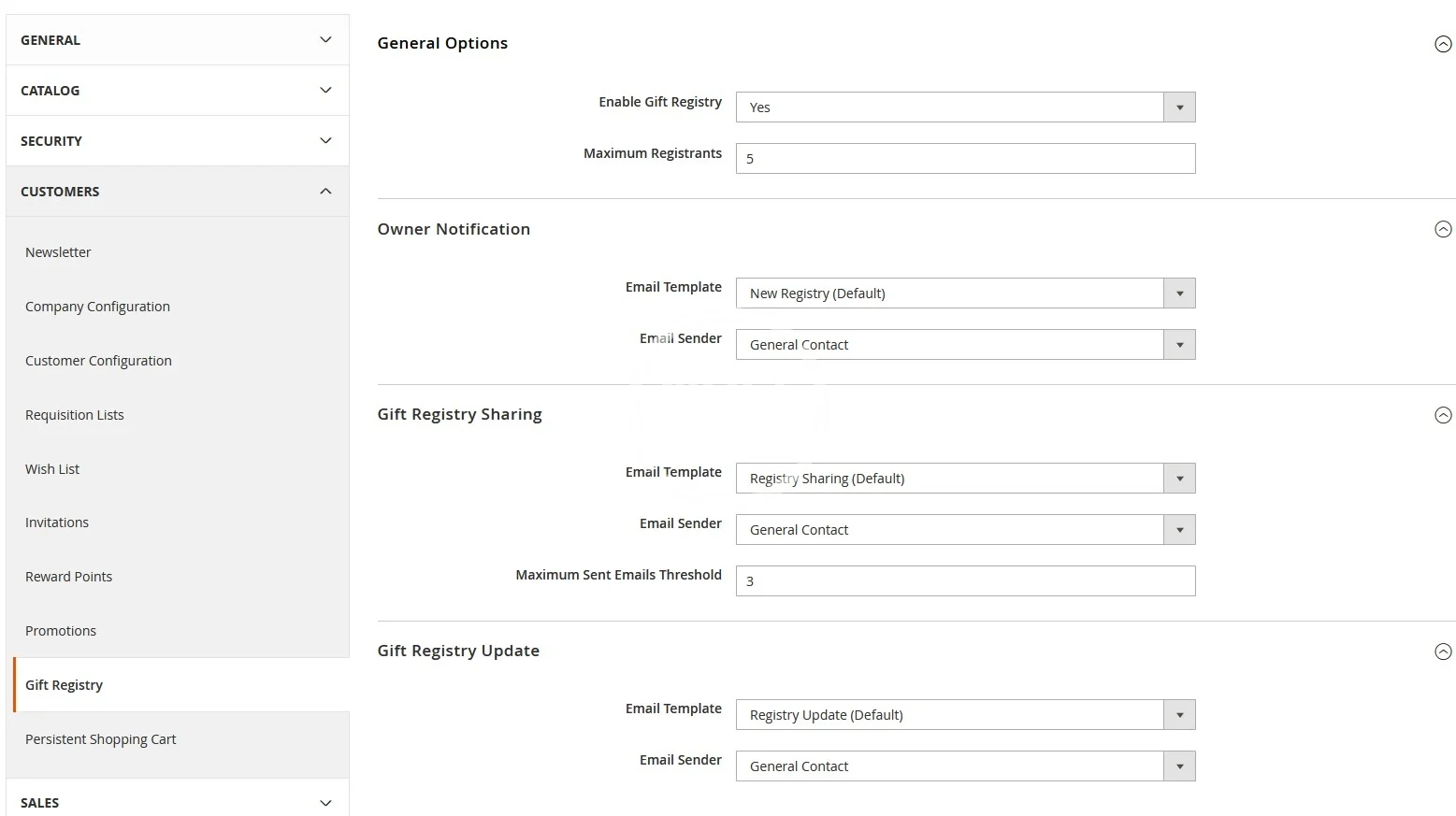The height and width of the screenshot is (816, 1456).
Task: Collapse the CUSTOMERS sidebar group
Action: pos(178,192)
